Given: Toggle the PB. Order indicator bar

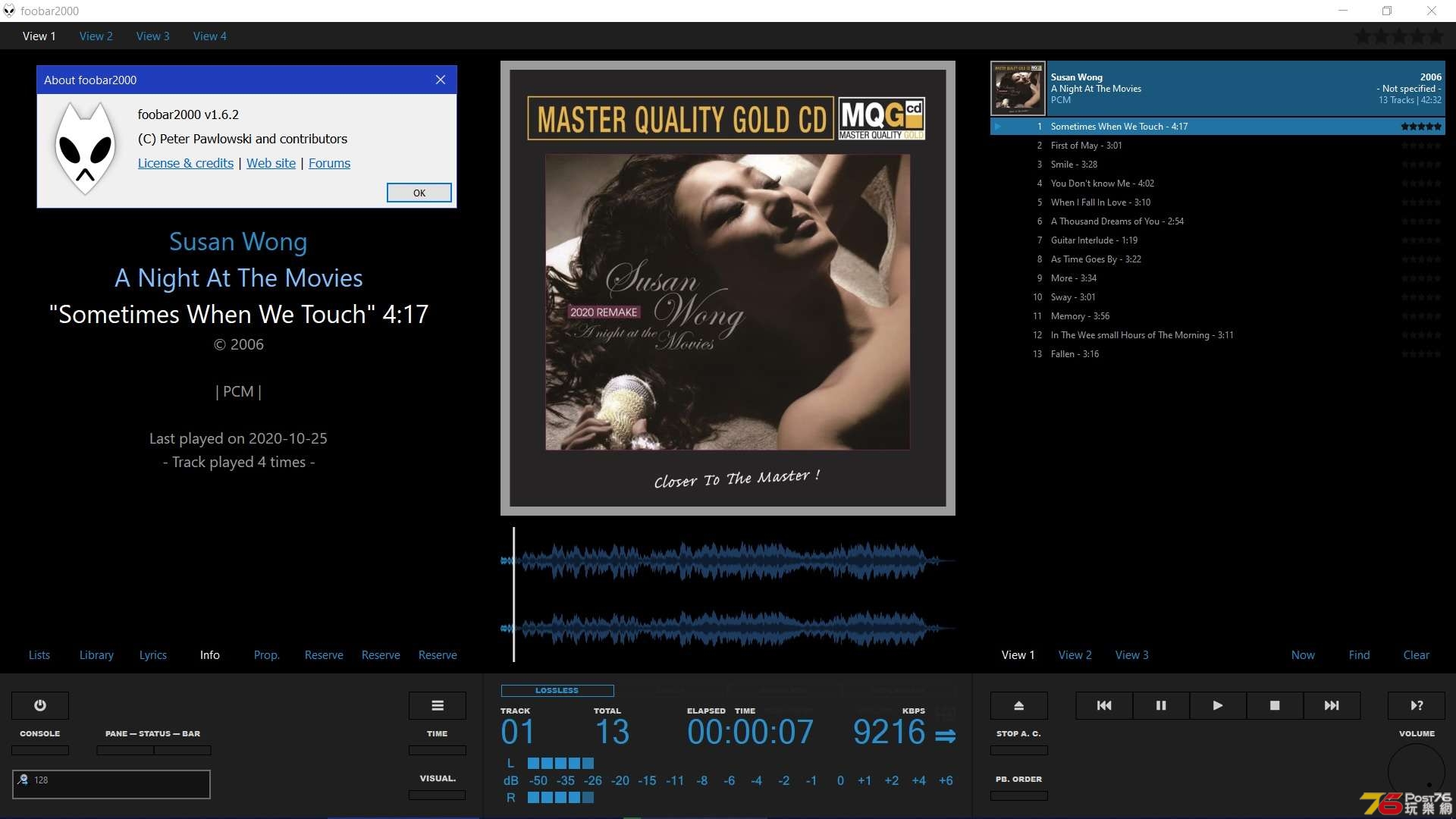Looking at the screenshot, I should (1019, 795).
